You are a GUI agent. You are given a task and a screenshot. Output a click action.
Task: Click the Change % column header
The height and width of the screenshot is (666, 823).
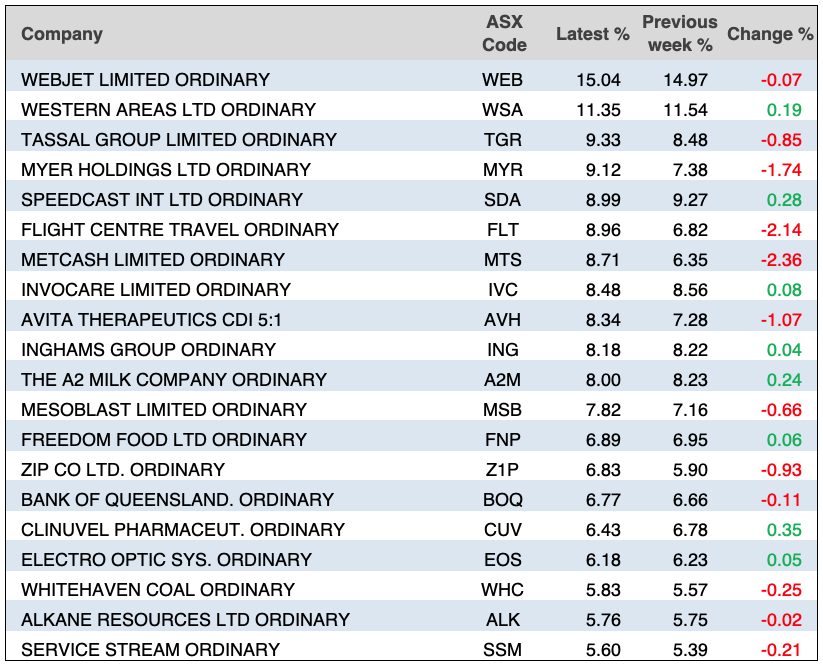pos(769,34)
